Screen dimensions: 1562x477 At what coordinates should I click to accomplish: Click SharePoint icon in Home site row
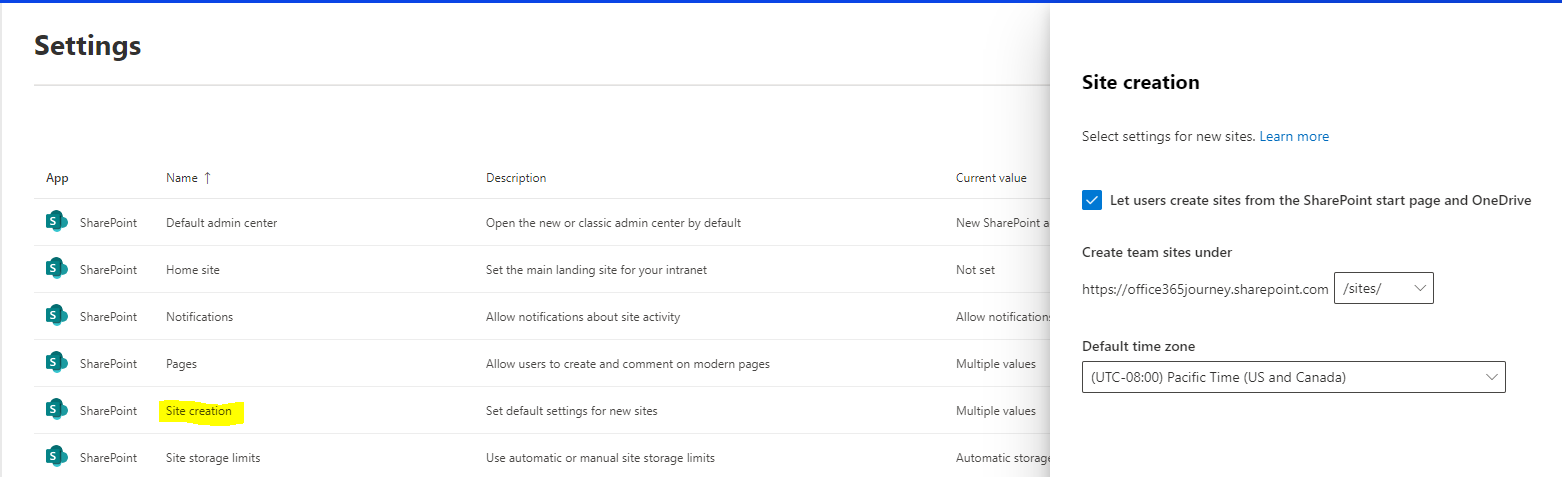[56, 269]
